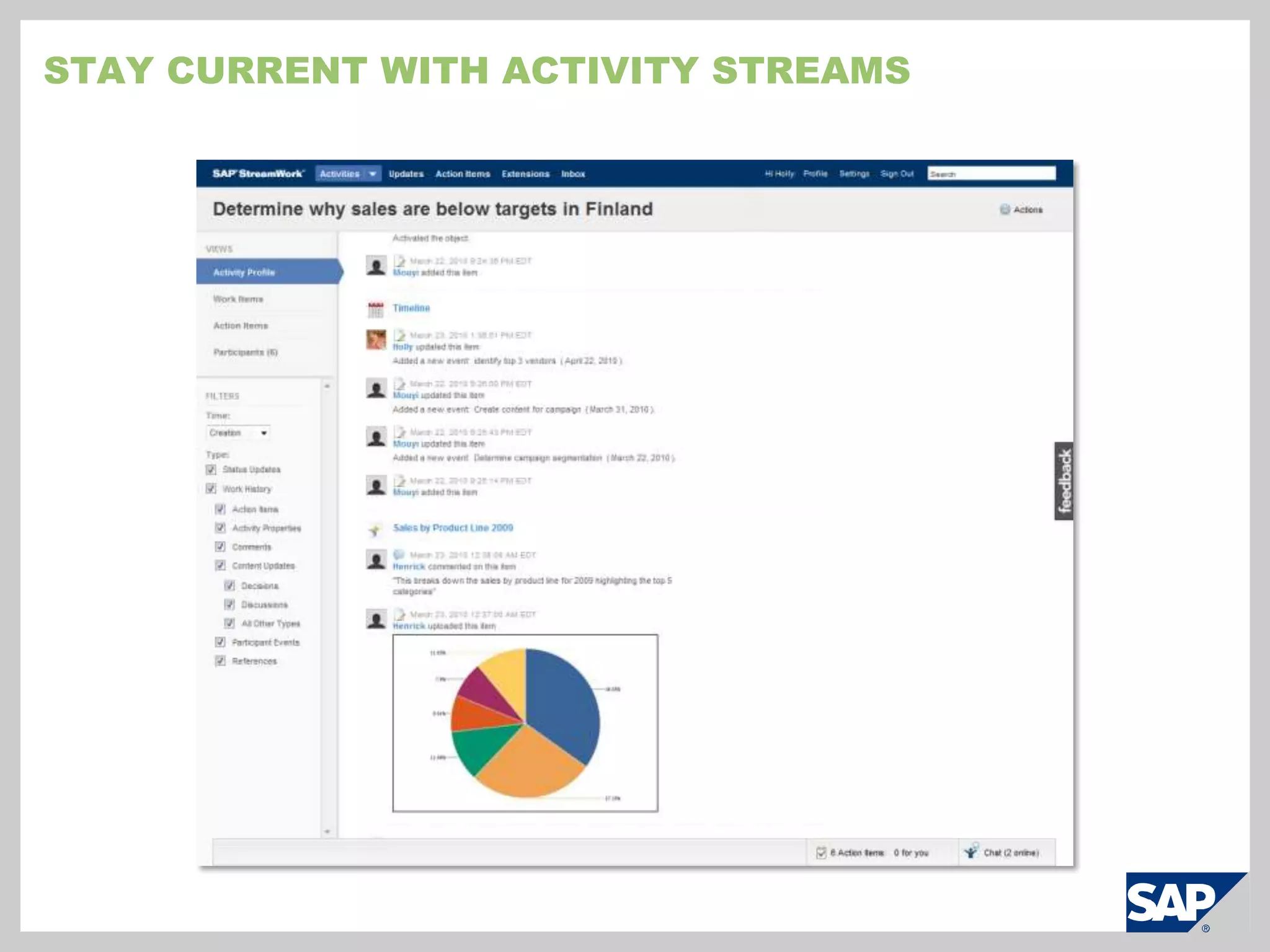Select the Work Items view
Screen dimensions: 1270x952
click(x=238, y=299)
